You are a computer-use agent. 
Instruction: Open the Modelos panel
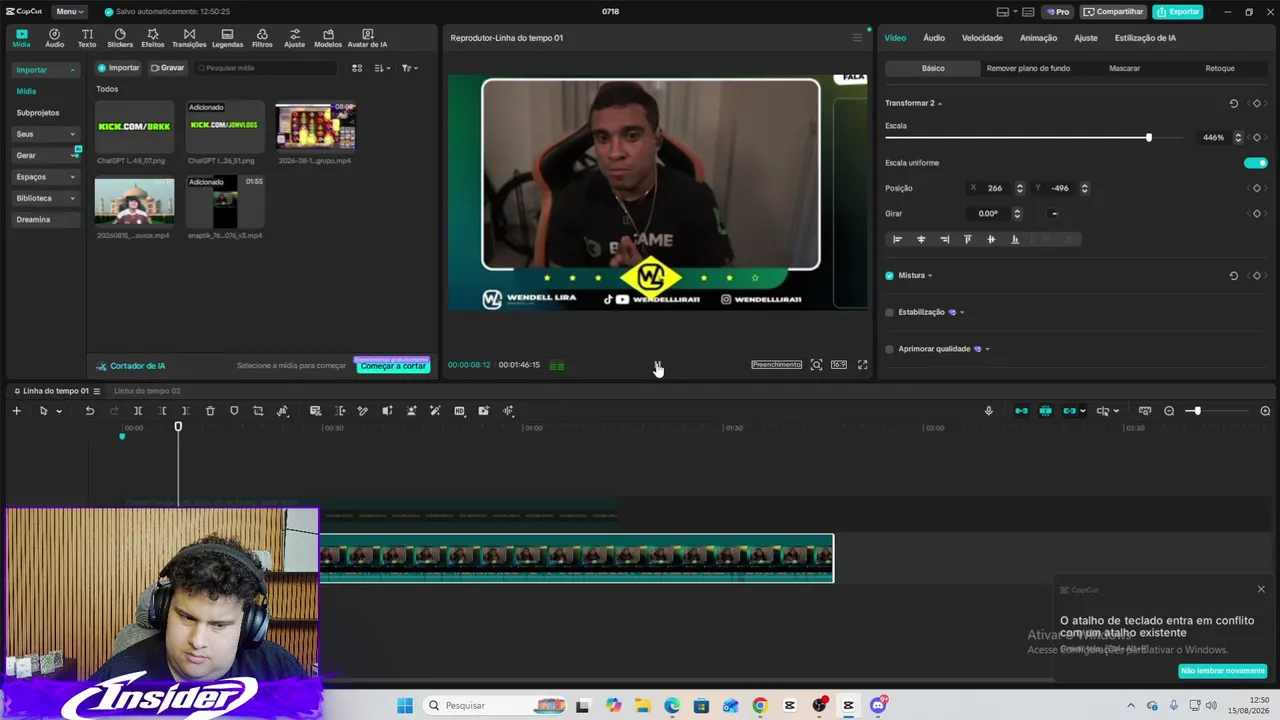[328, 38]
